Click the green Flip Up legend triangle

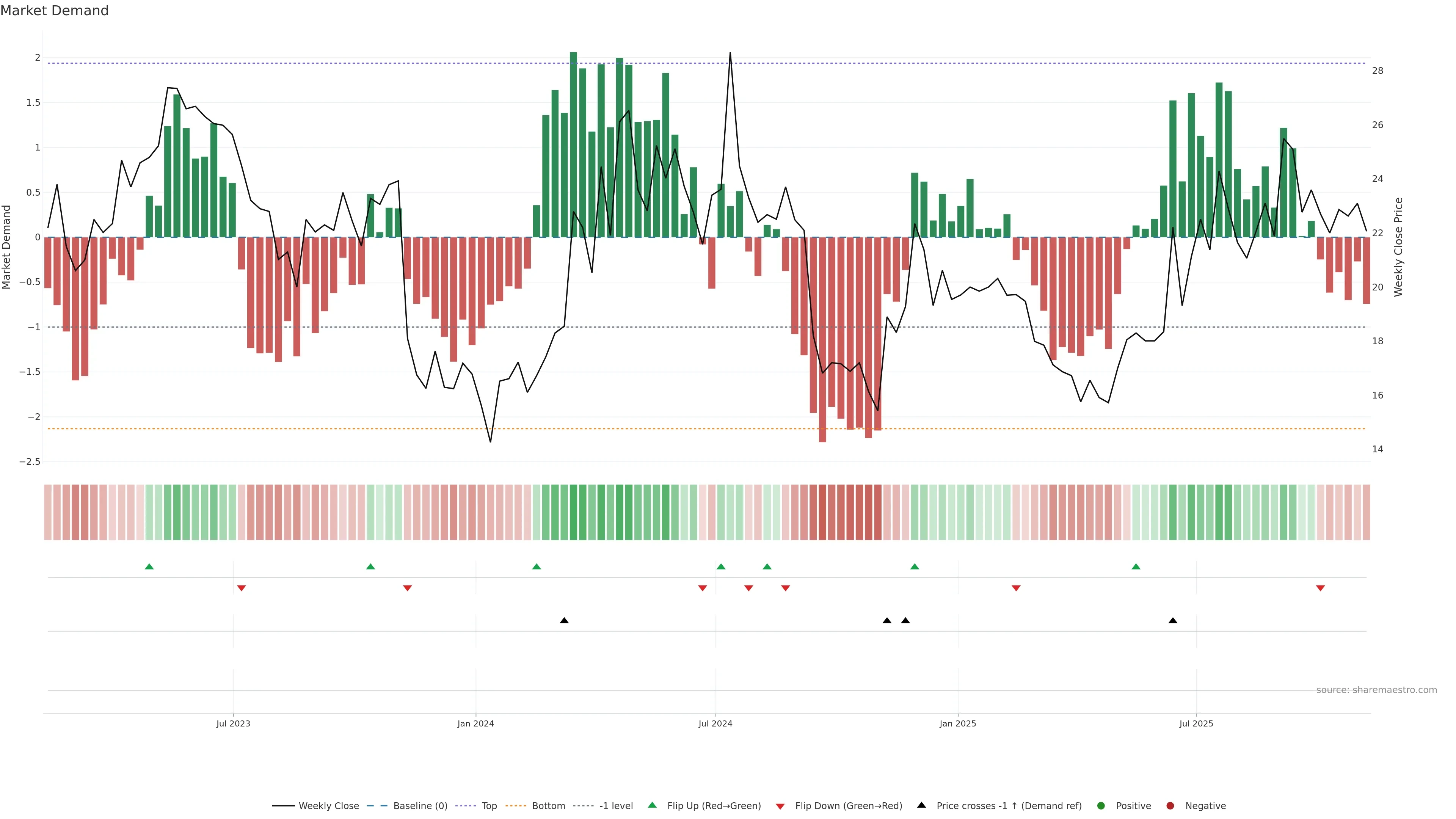652,805
